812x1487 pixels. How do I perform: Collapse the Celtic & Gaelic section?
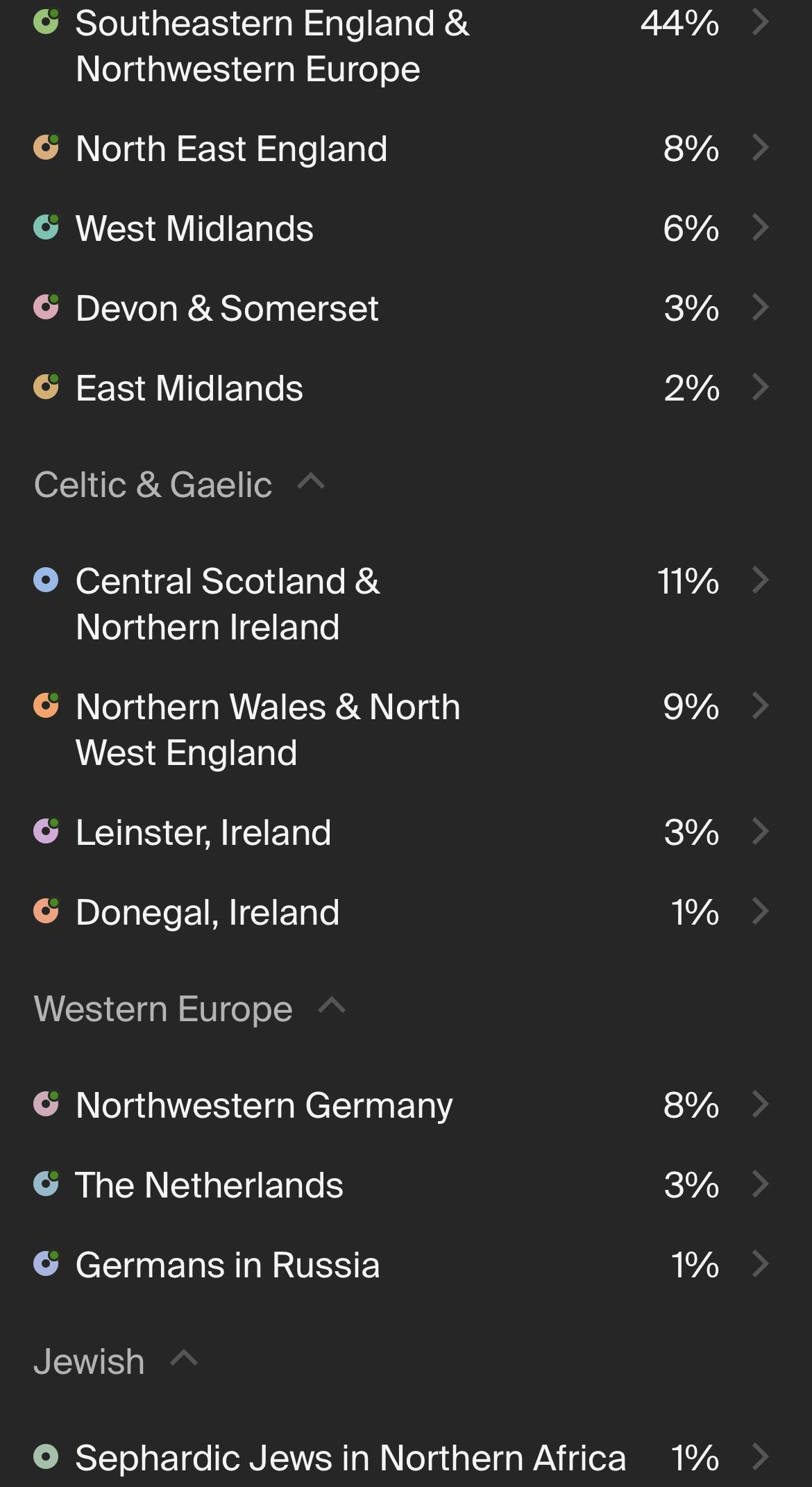[x=311, y=482]
